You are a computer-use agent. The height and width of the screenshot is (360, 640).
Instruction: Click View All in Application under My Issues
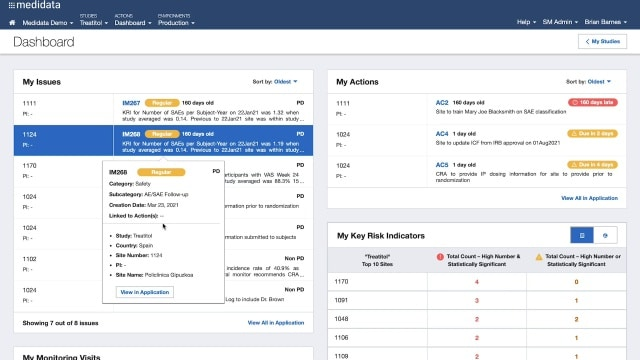pos(276,323)
